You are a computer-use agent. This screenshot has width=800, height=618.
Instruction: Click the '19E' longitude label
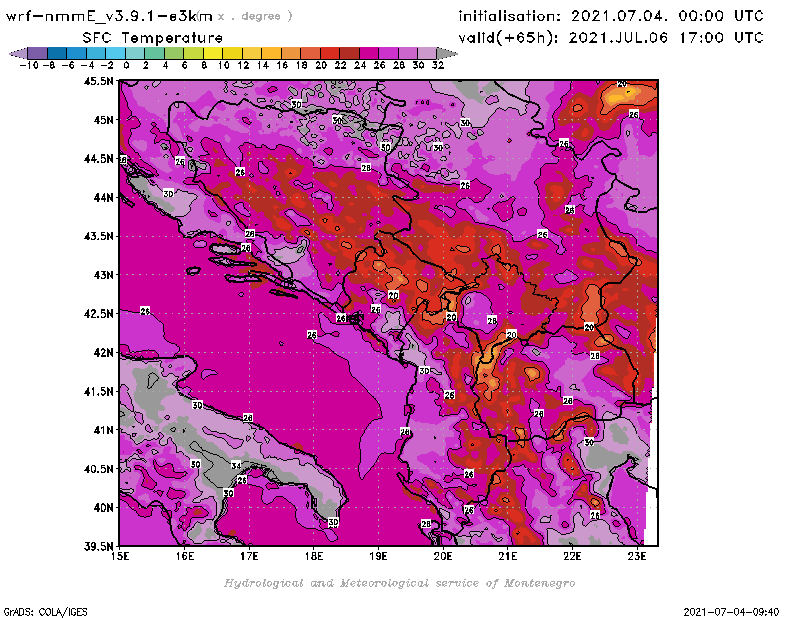click(378, 556)
